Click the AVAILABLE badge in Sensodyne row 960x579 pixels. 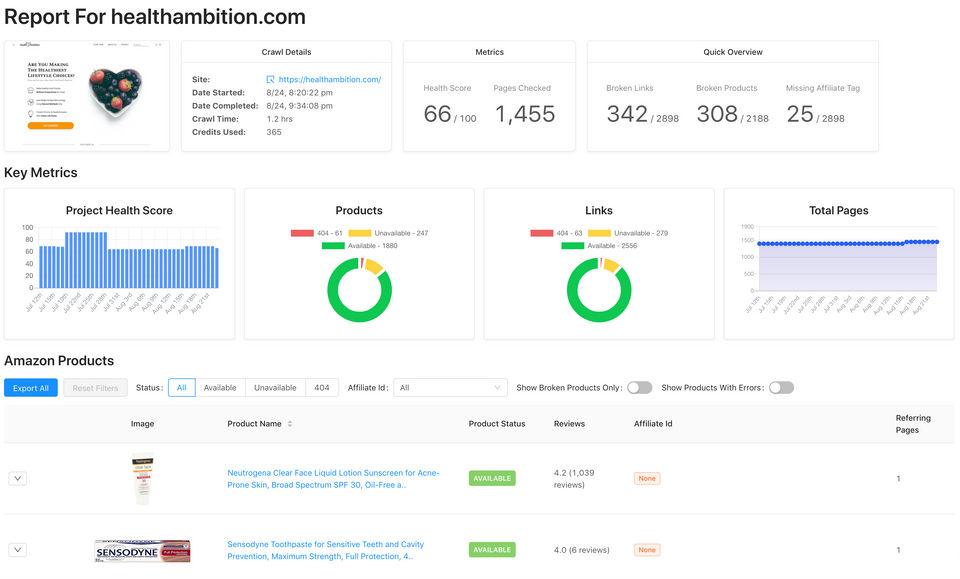point(492,550)
